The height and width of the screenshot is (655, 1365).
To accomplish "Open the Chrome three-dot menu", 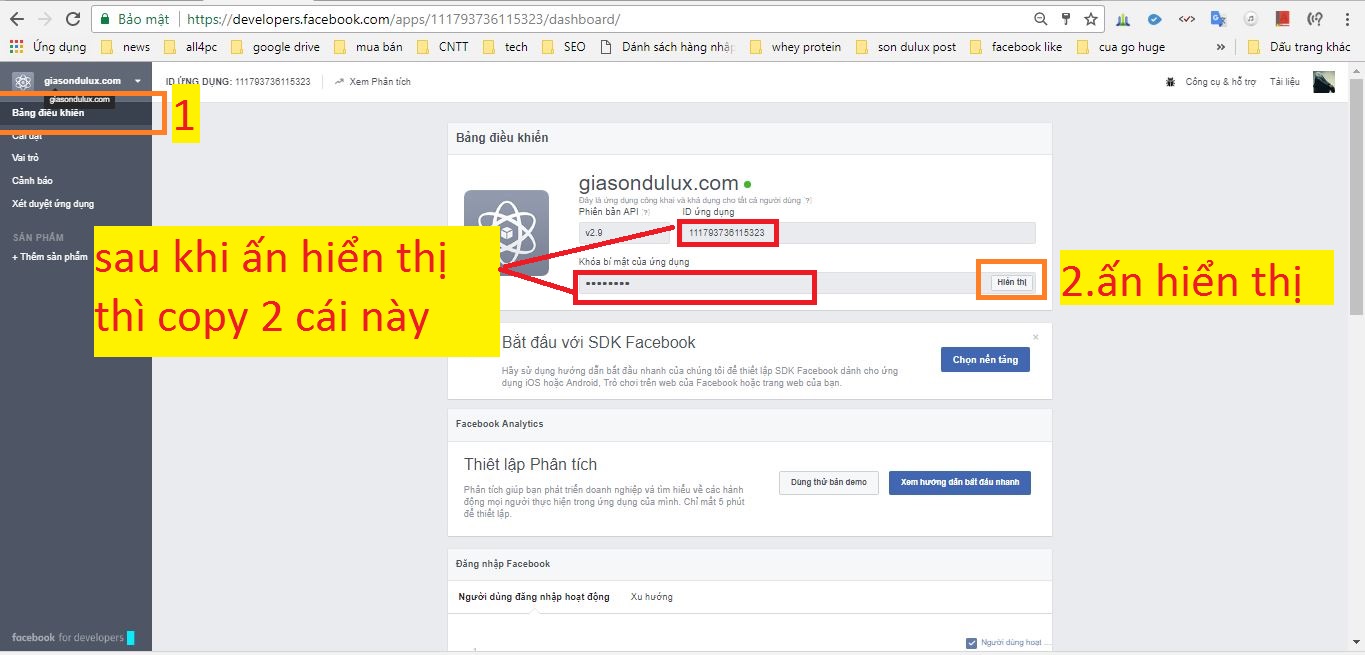I will pos(1346,19).
